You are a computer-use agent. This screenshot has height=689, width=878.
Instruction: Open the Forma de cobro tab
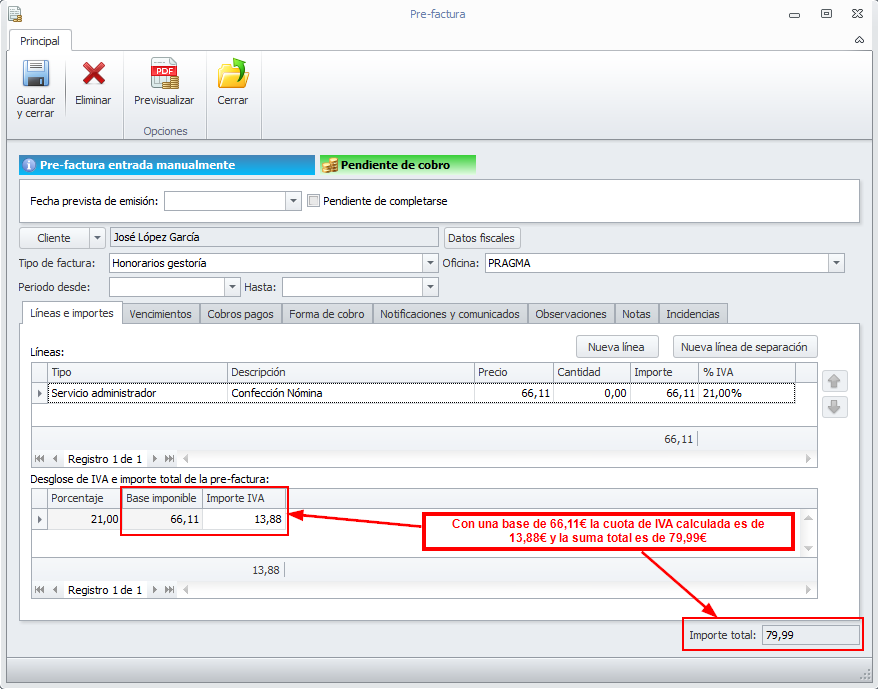(x=327, y=314)
